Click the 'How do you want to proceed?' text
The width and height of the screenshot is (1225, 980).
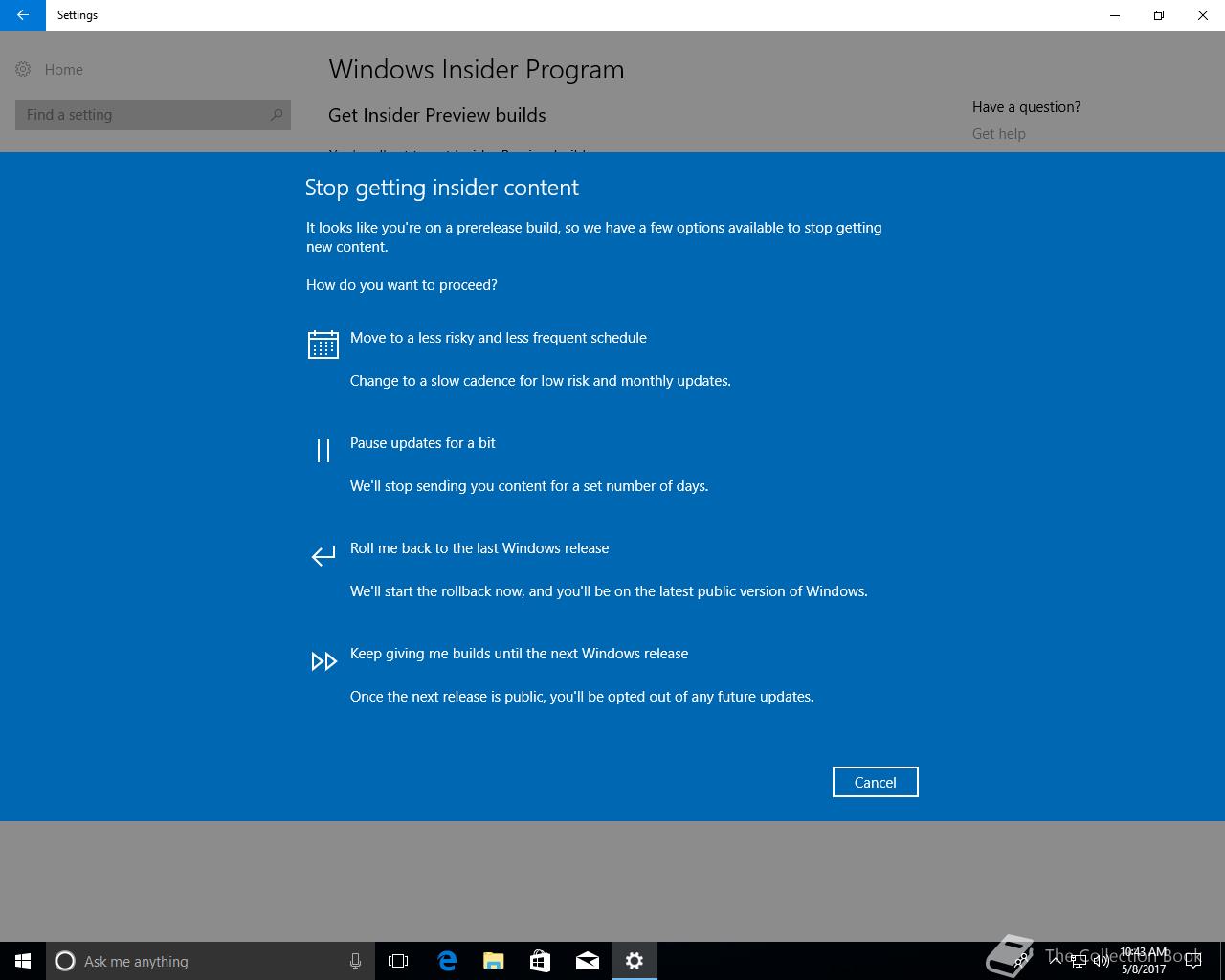402,285
